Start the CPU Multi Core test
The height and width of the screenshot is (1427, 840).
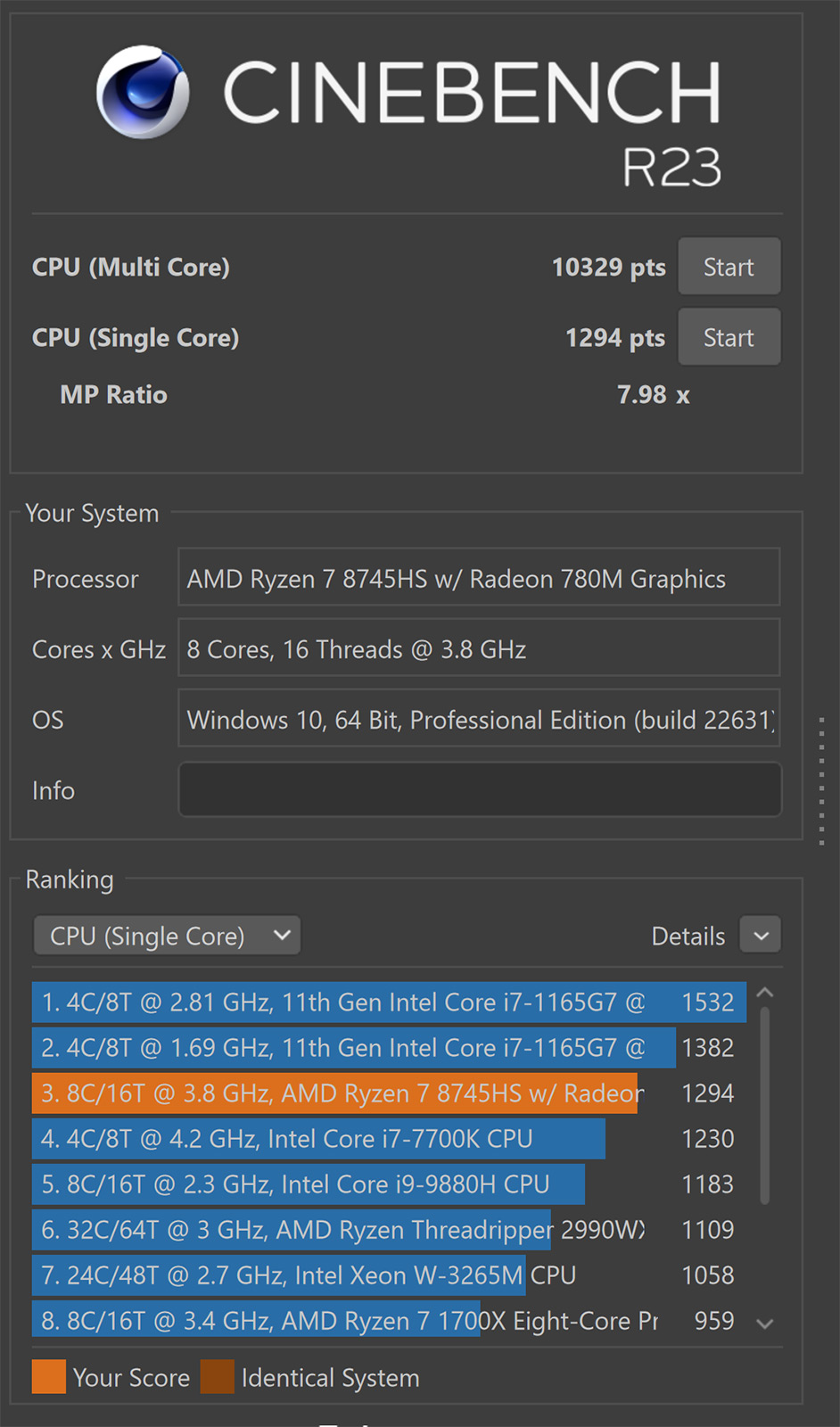click(729, 267)
